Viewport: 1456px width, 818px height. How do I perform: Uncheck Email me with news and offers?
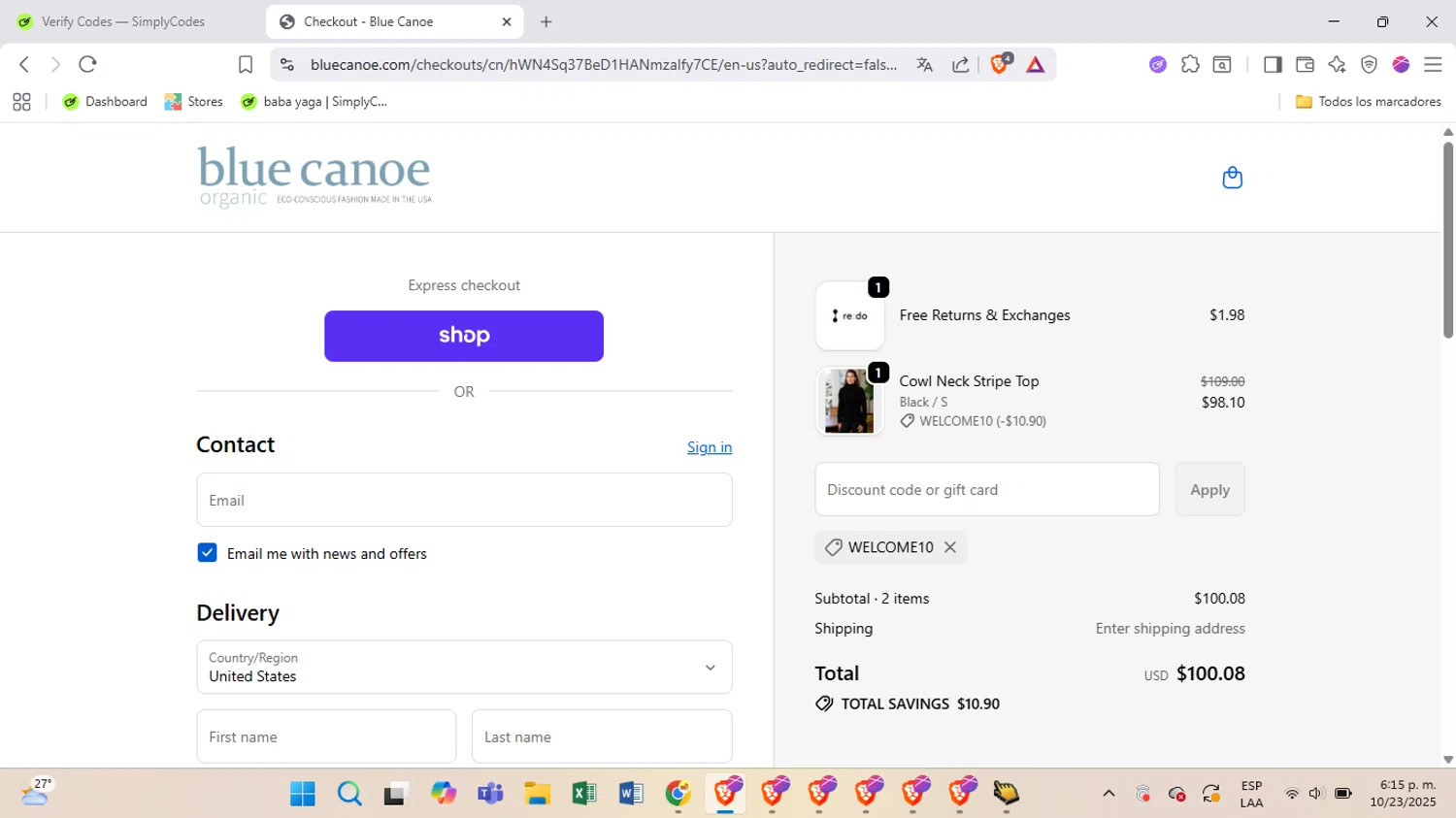207,553
